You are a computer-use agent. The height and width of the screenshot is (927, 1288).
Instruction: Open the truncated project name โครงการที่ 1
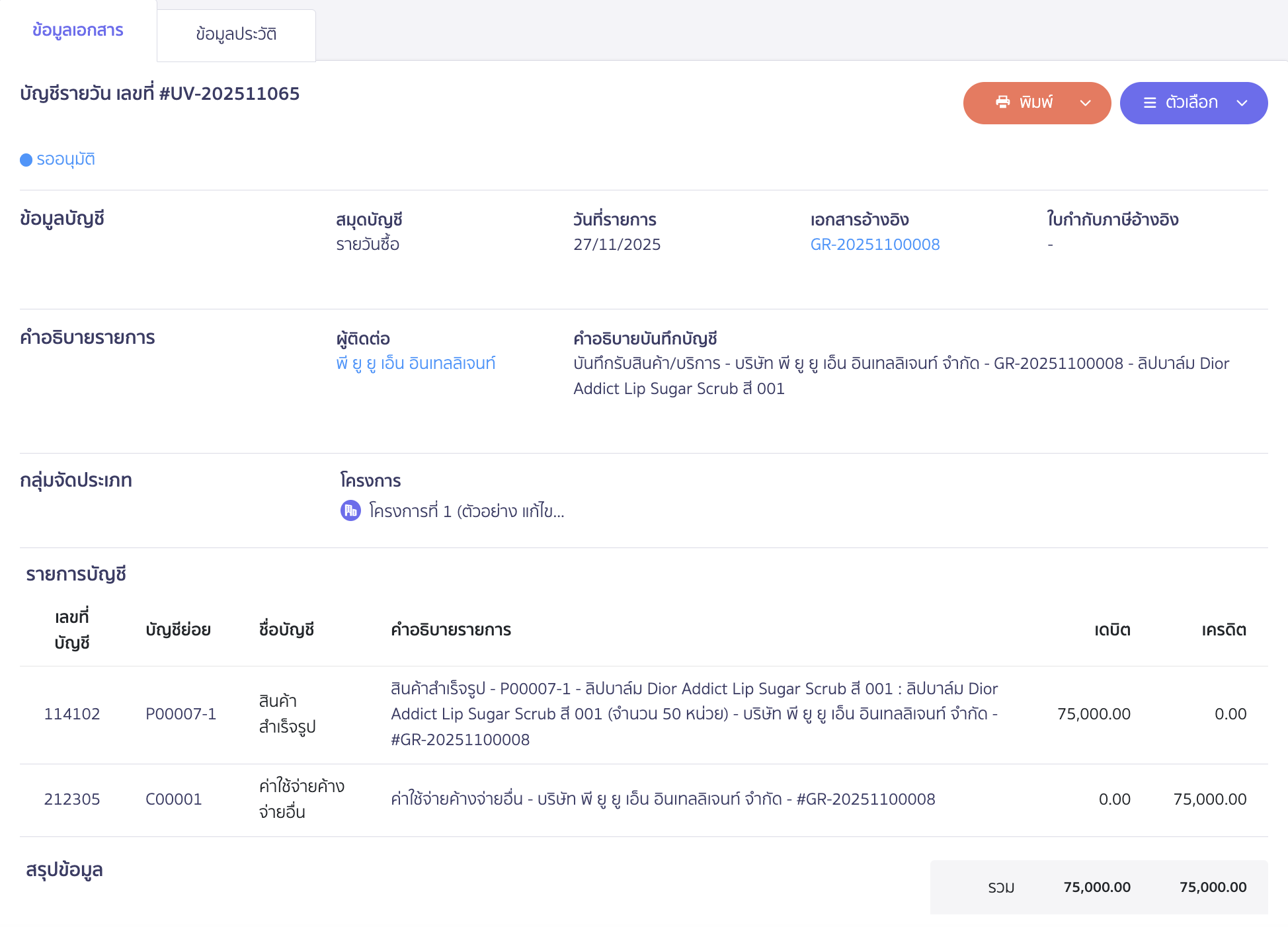466,511
